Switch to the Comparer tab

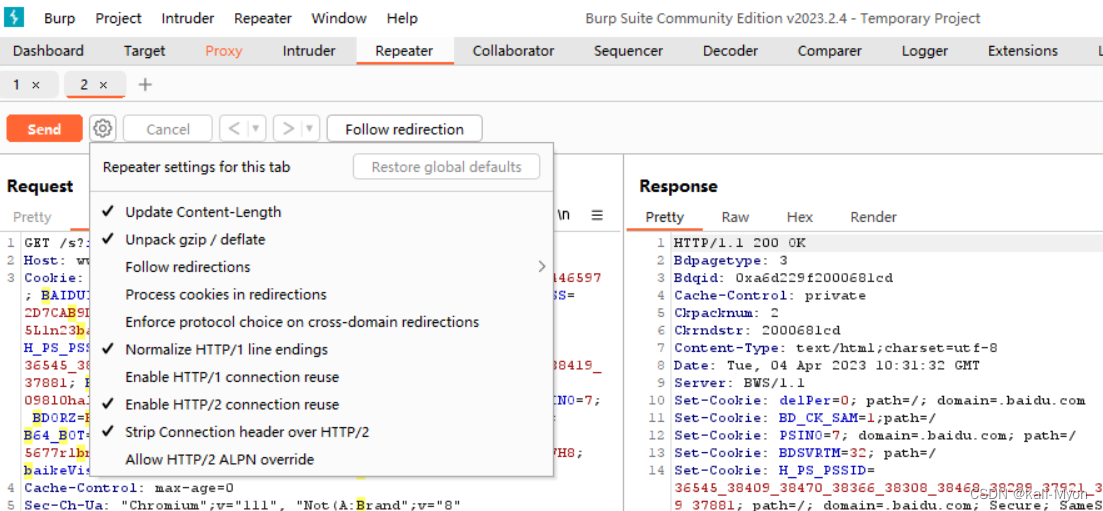[829, 51]
